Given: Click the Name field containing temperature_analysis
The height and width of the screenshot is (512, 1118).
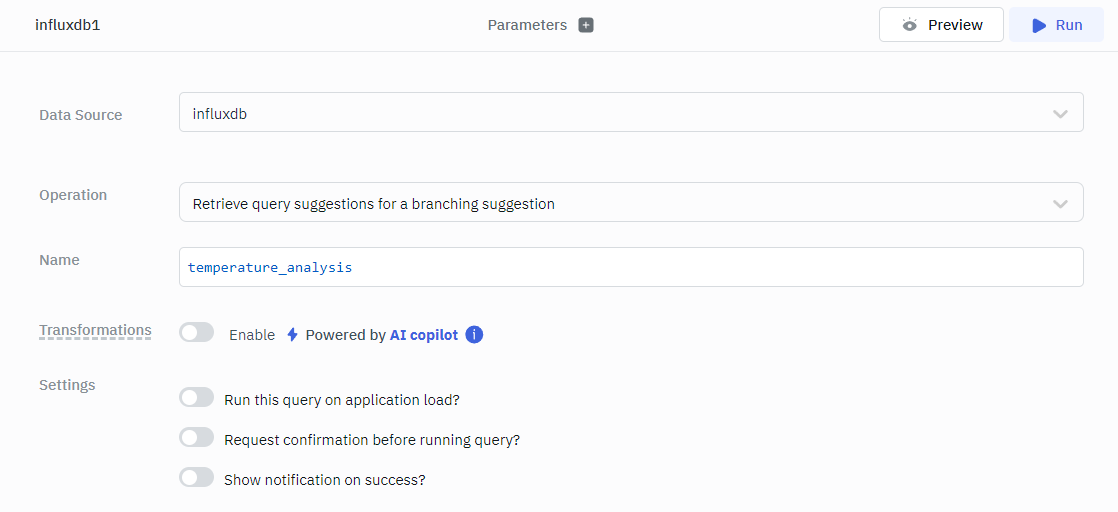Looking at the screenshot, I should click(630, 268).
